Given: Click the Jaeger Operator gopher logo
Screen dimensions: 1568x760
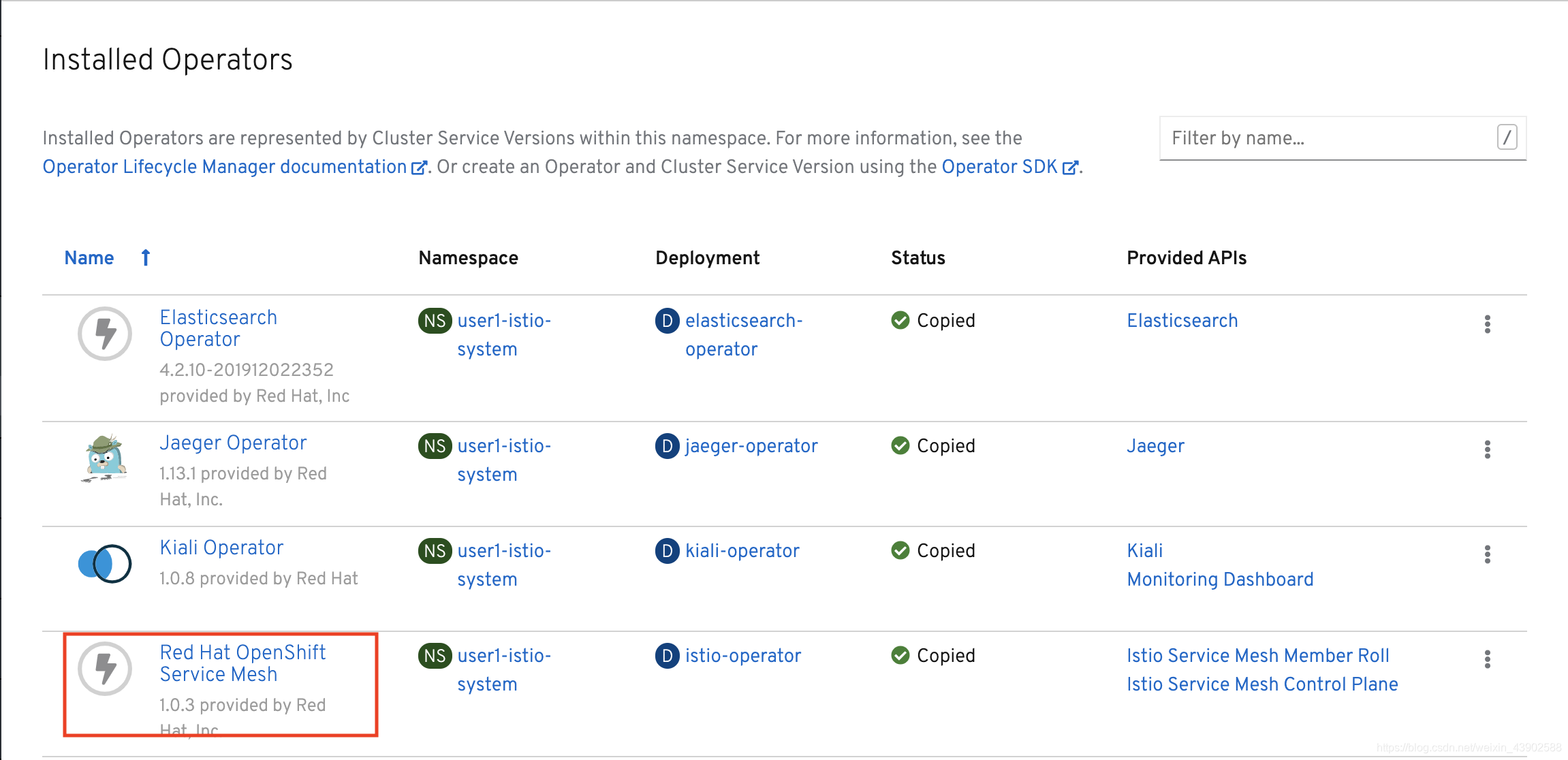Looking at the screenshot, I should [x=104, y=458].
